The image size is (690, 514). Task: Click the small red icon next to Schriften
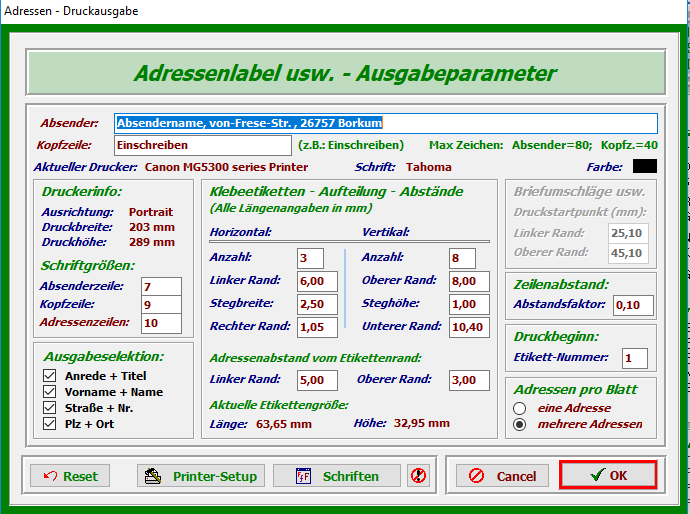417,476
